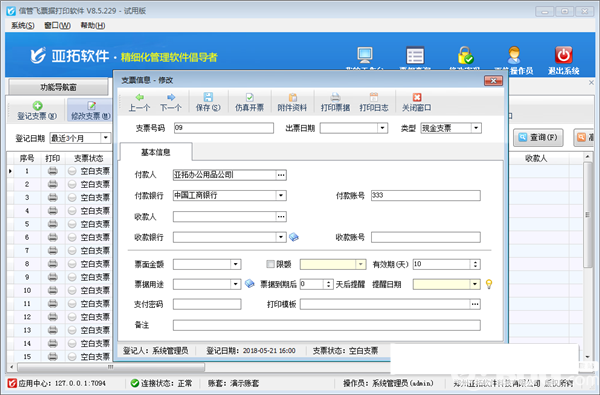Expand the 出票日期 date dropdown
The width and height of the screenshot is (600, 395).
pos(382,128)
